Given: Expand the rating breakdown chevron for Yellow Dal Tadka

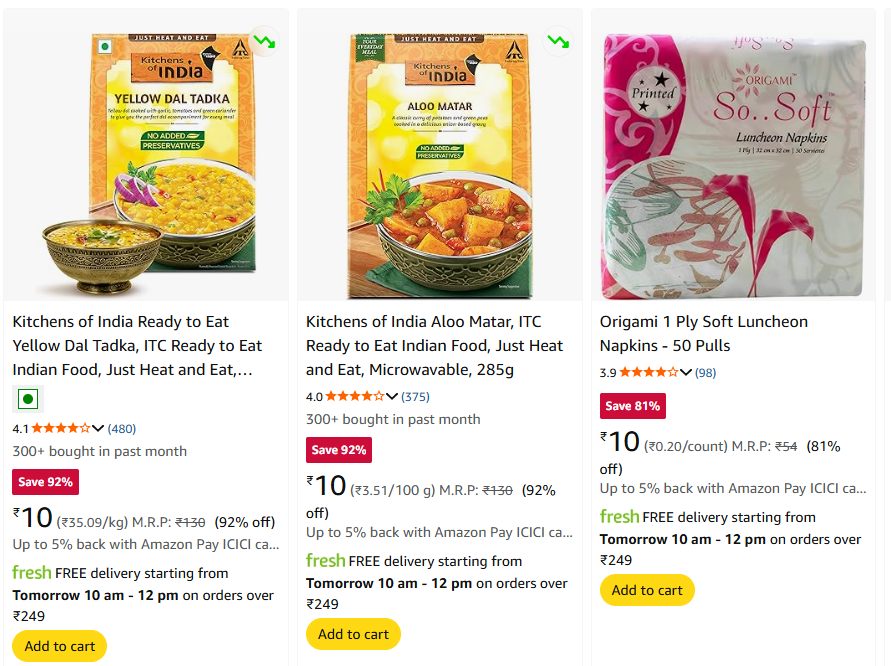Looking at the screenshot, I should (98, 428).
